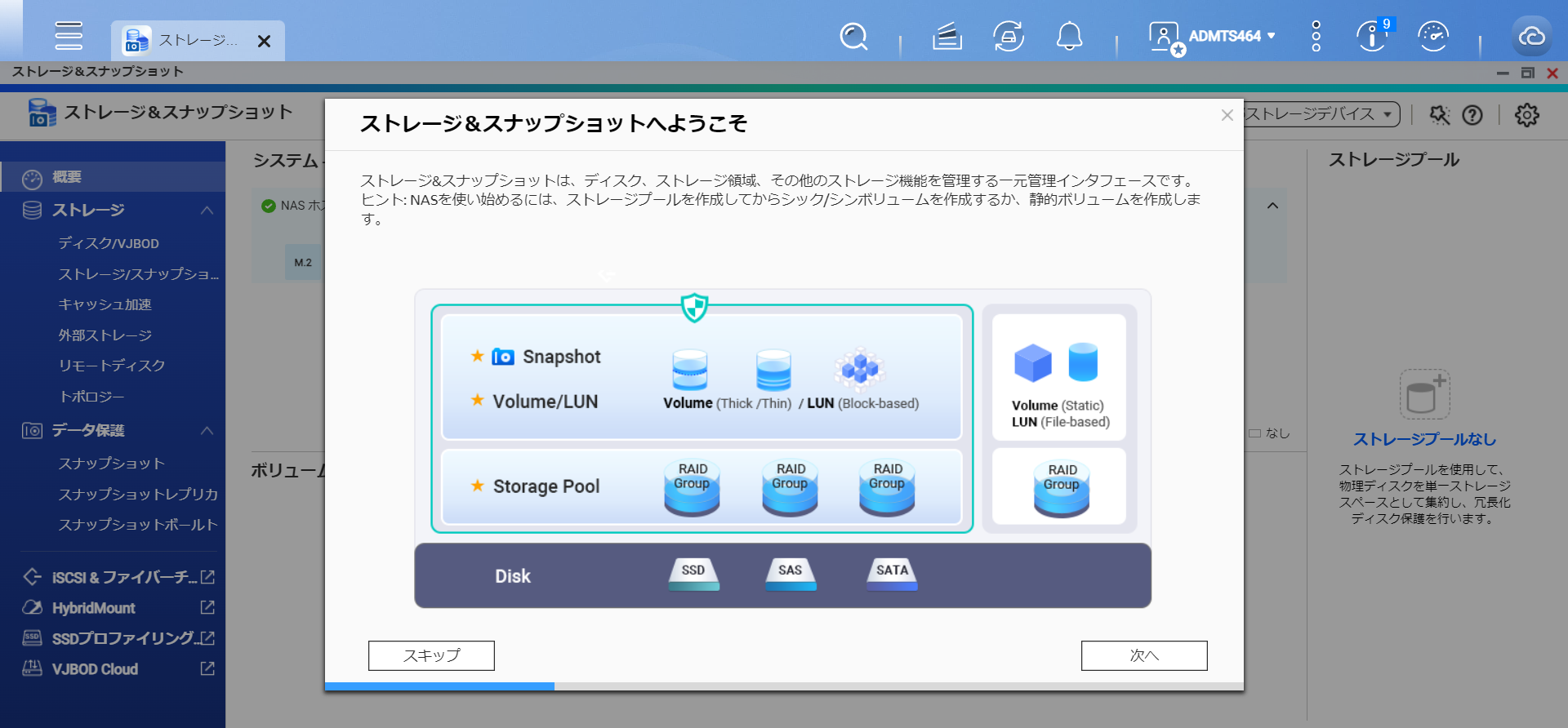Open background tasks icon
This screenshot has height=728, width=1568.
pyautogui.click(x=947, y=37)
